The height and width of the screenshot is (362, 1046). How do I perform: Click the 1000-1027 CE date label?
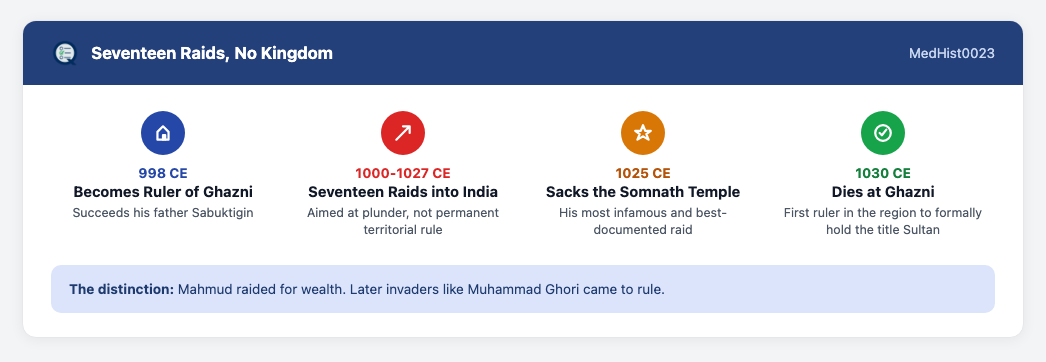tap(403, 173)
